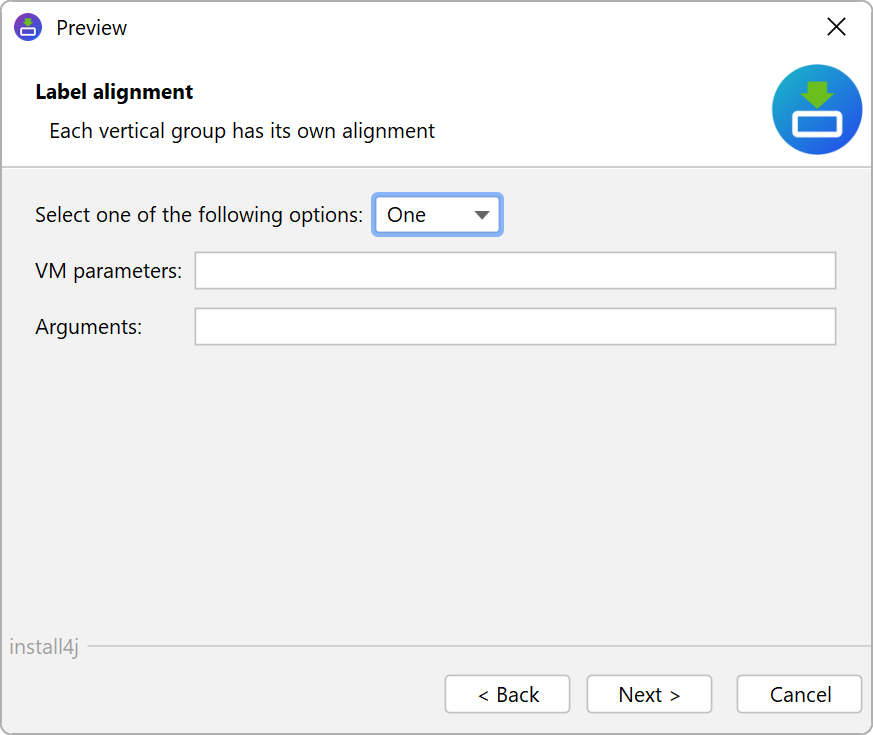Screen dimensions: 873x735
Task: Focus the VM parameters text field
Action: (x=515, y=271)
